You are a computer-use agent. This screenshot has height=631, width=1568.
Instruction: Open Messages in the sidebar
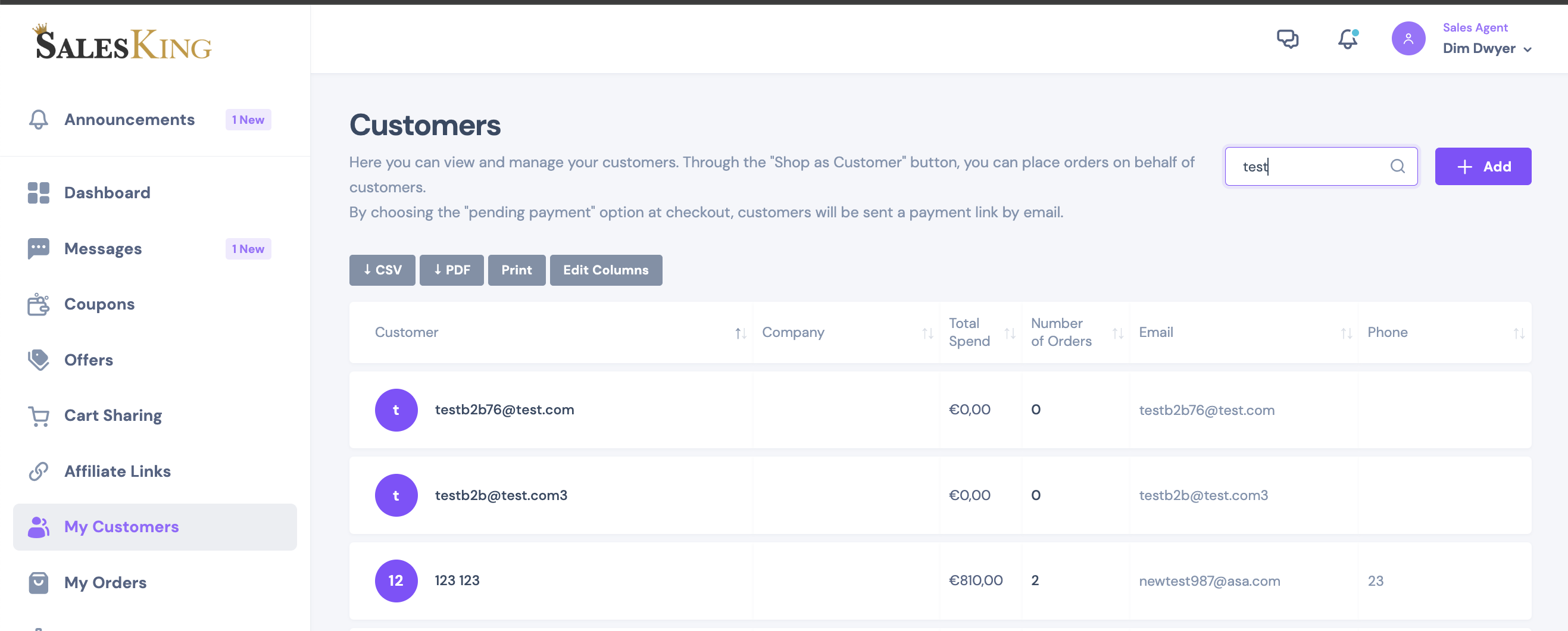click(103, 248)
